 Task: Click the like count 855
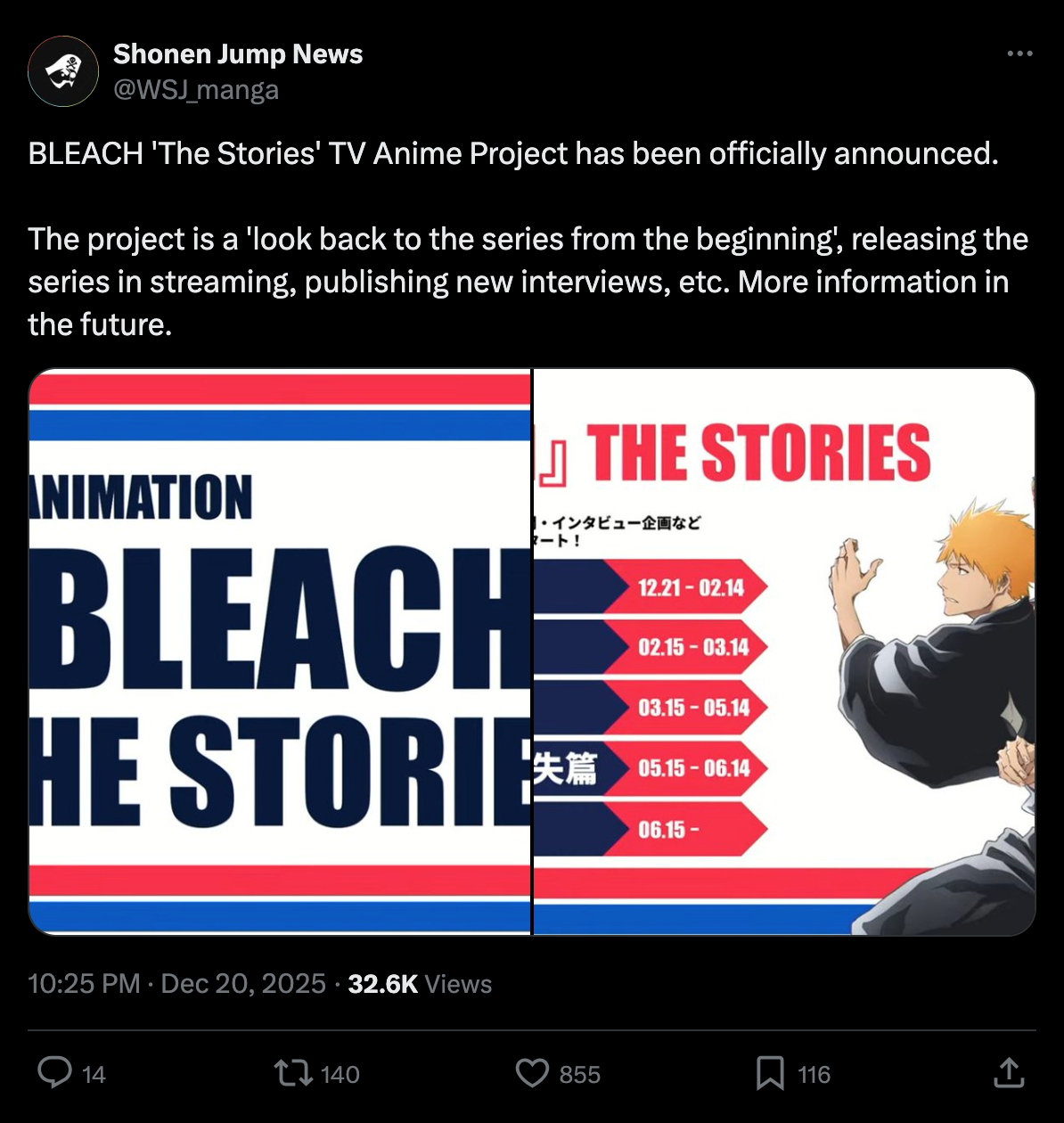pyautogui.click(x=579, y=1074)
